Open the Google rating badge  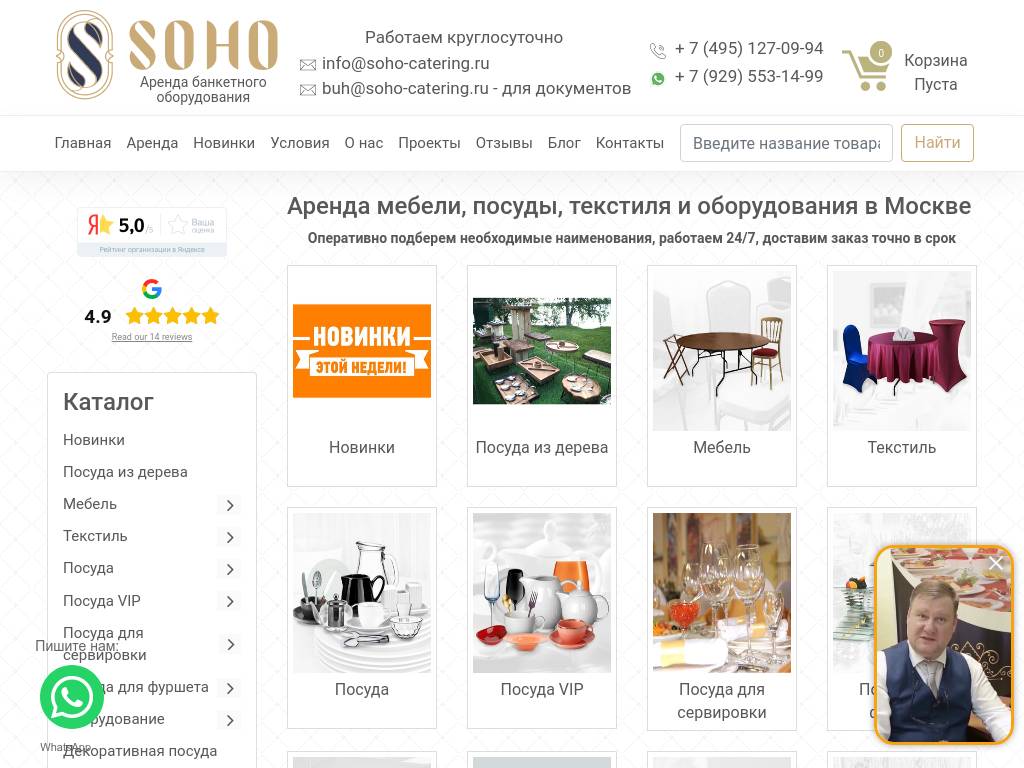152,310
